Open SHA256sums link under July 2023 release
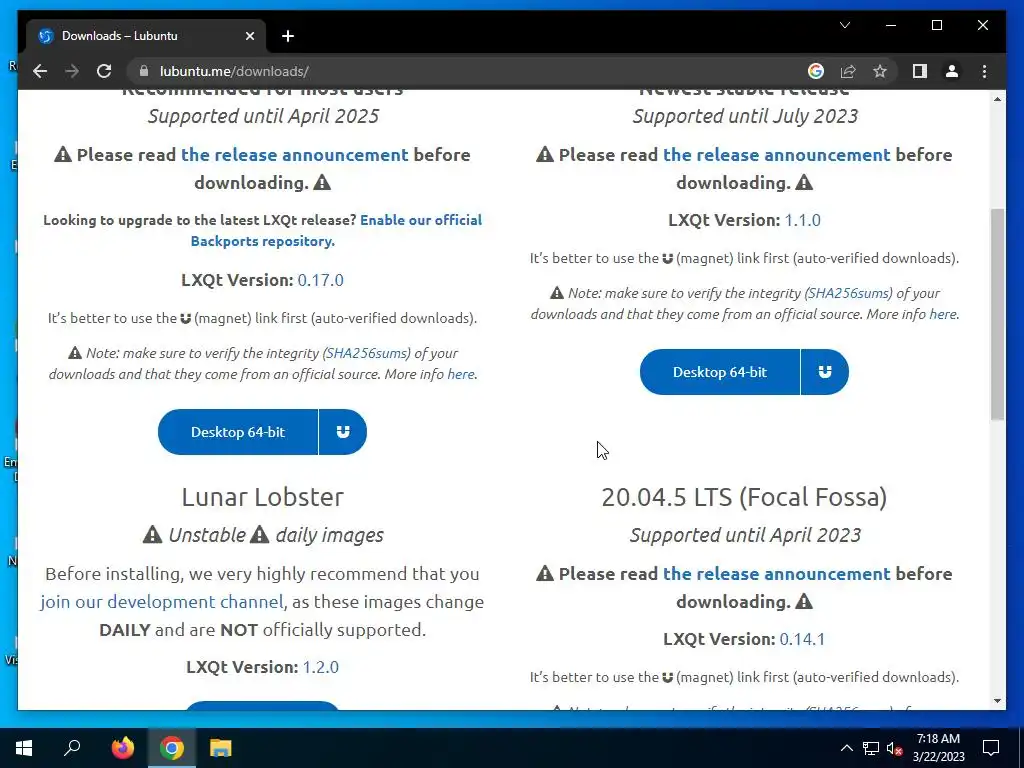This screenshot has width=1024, height=768. [848, 293]
